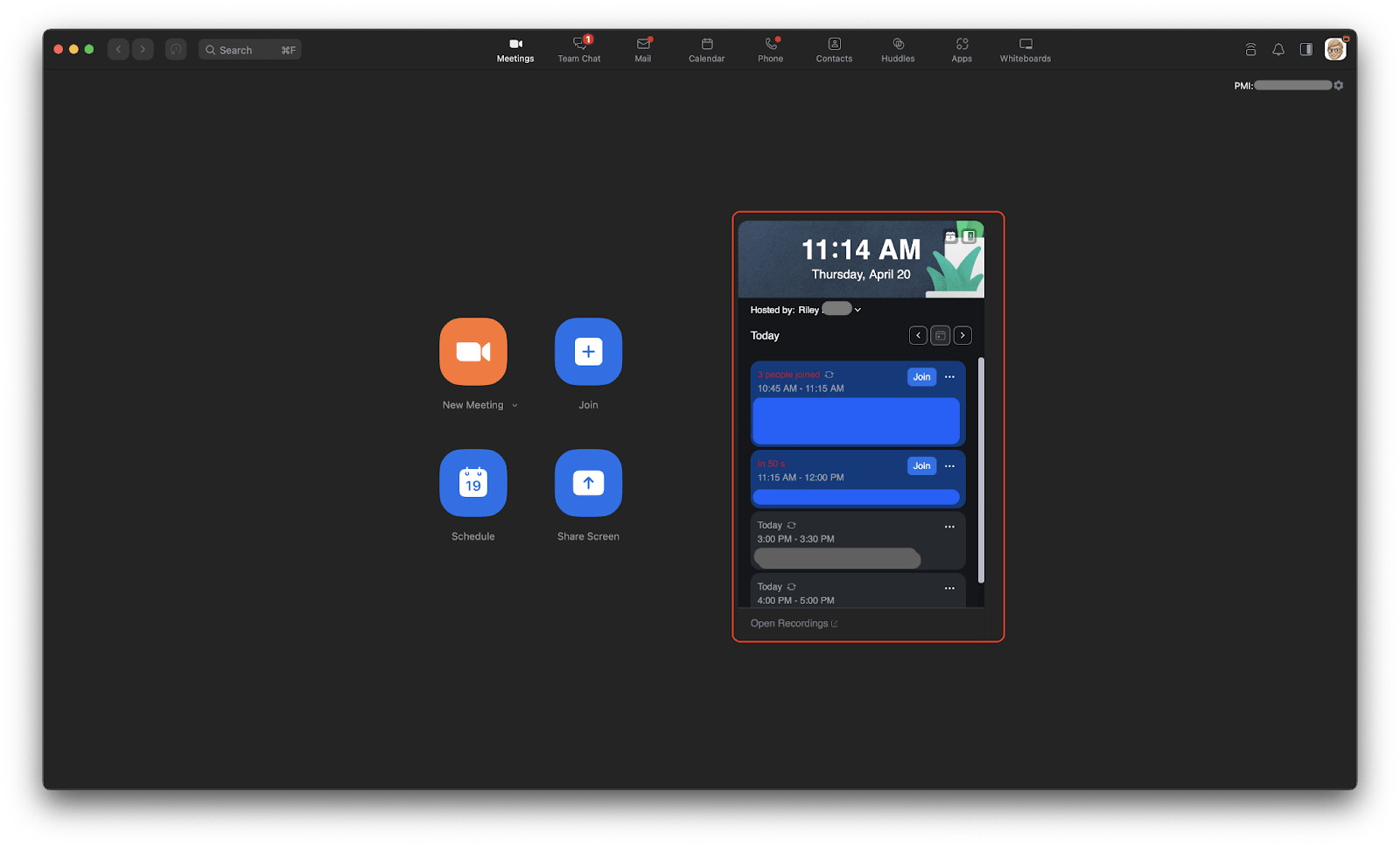Join the 11:15 AM meeting

pos(920,465)
